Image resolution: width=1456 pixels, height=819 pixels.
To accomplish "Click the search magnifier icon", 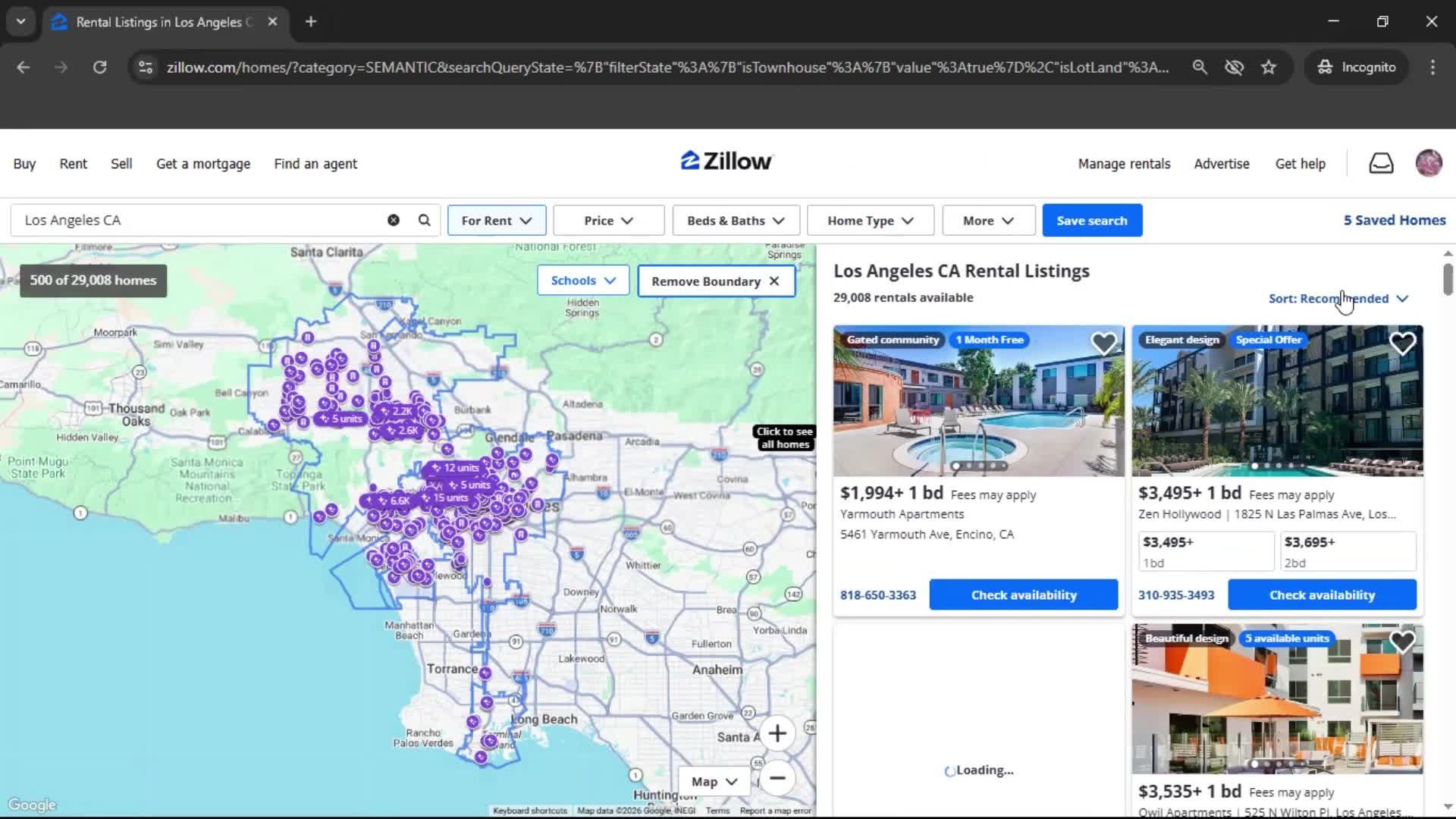I will (424, 220).
